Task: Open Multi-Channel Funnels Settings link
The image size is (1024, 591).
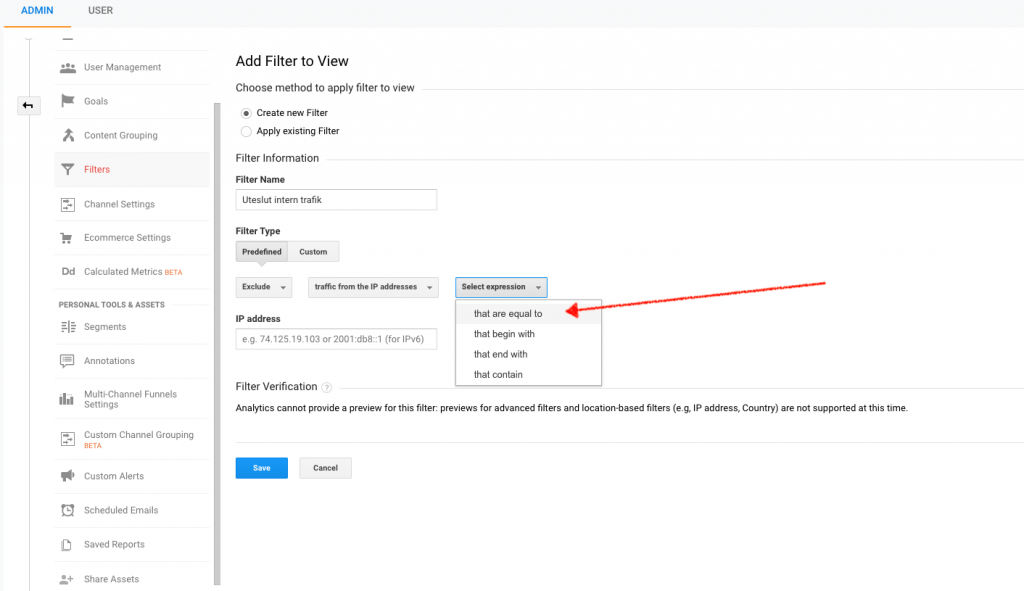Action: pos(131,400)
